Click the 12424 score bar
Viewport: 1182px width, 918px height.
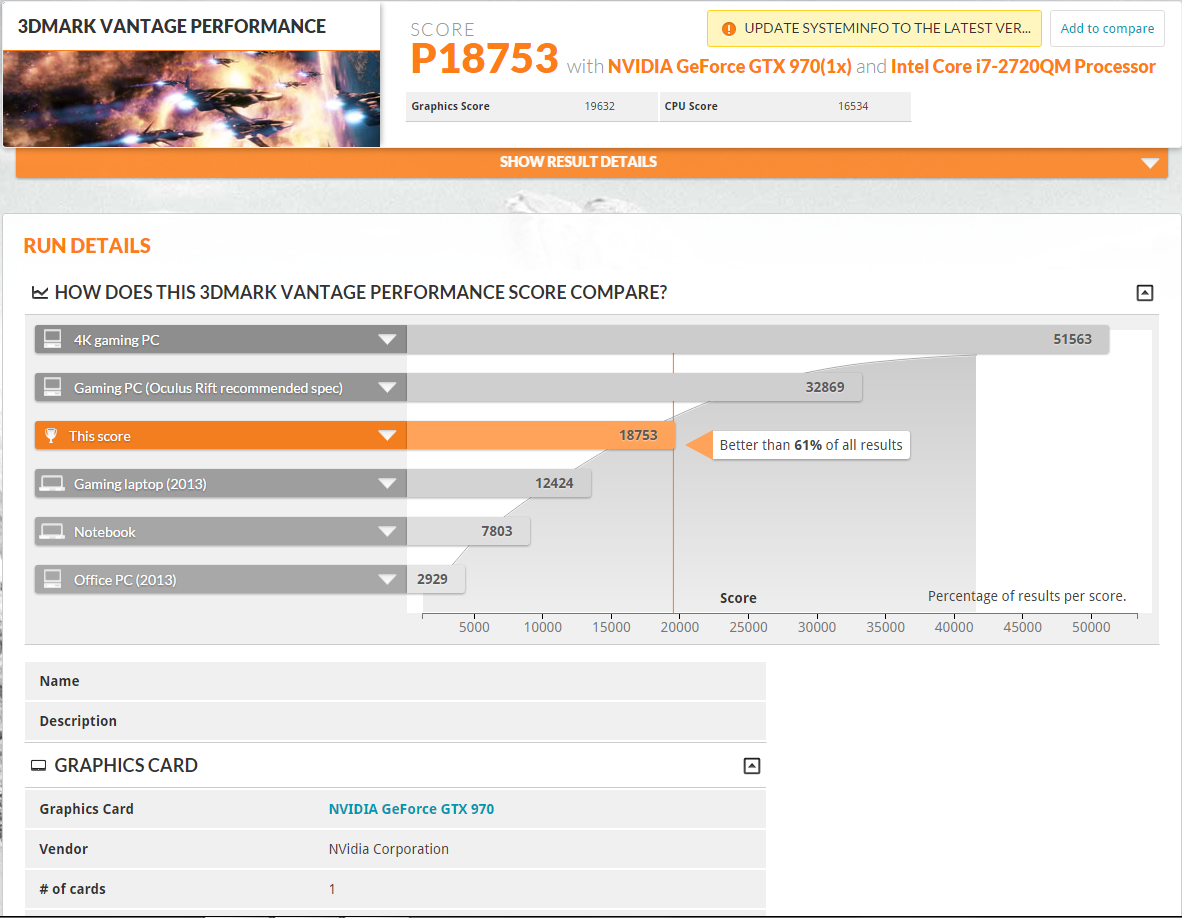(499, 483)
